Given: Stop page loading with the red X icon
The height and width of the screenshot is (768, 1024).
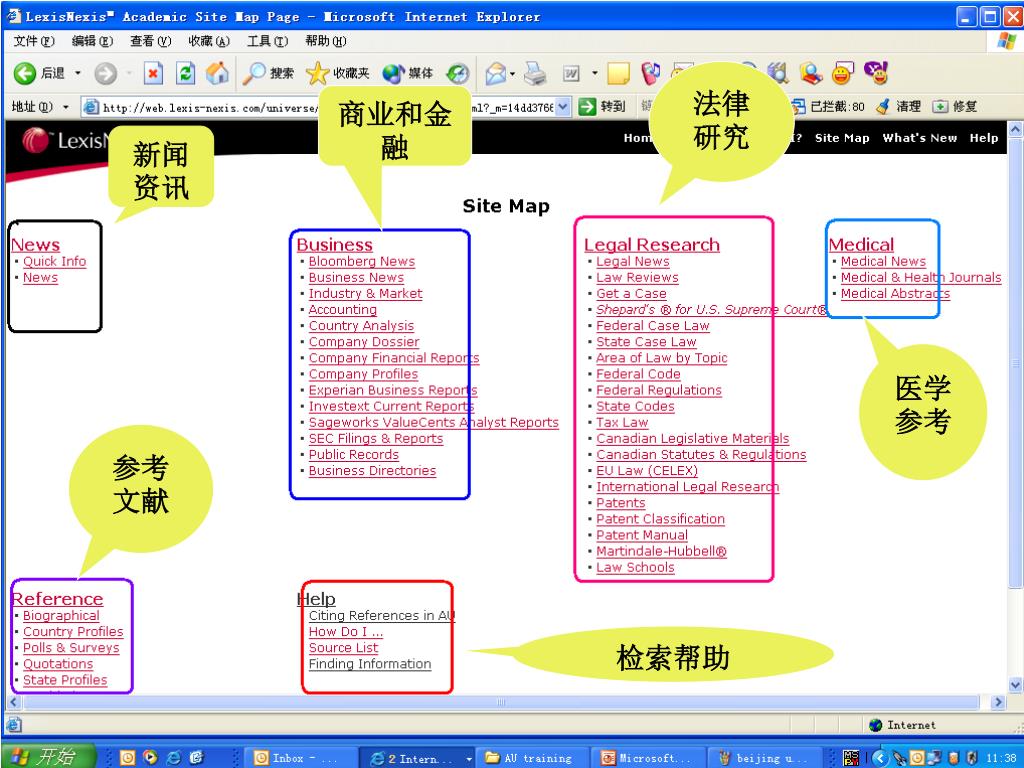Looking at the screenshot, I should click(153, 73).
